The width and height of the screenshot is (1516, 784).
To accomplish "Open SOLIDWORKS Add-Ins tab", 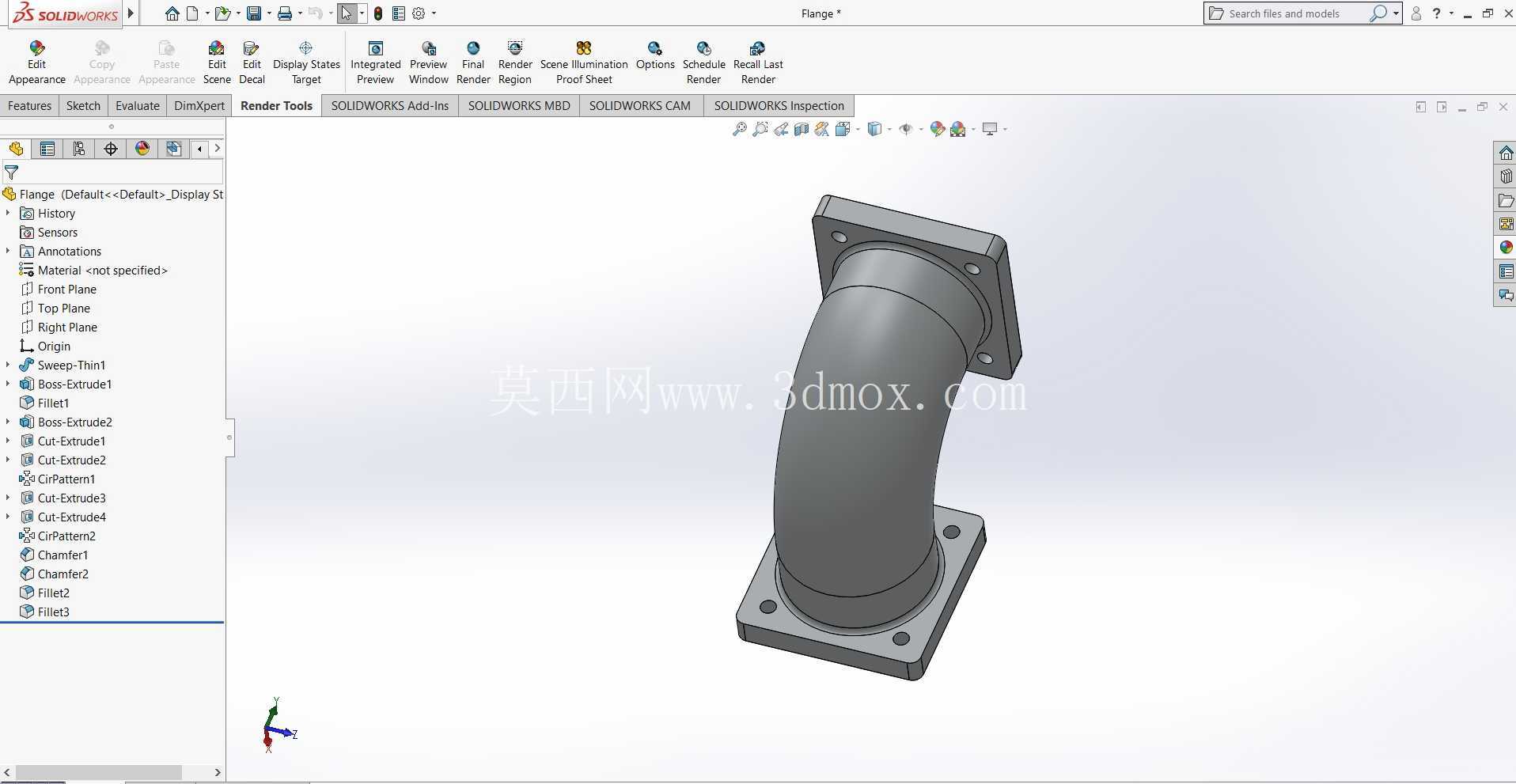I will pos(389,105).
